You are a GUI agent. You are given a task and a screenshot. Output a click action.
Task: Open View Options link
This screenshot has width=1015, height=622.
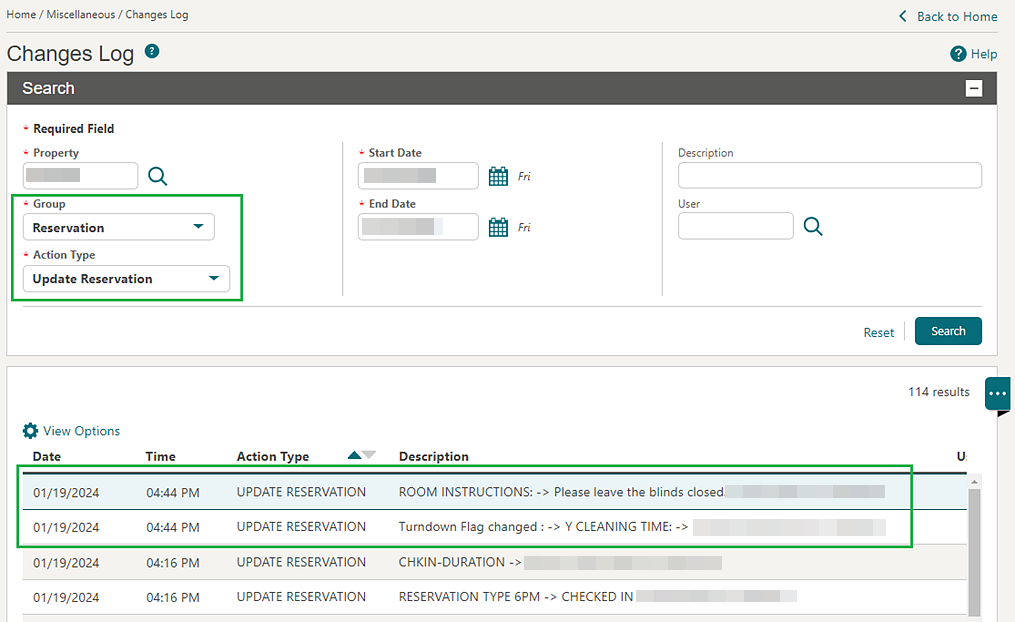(82, 431)
